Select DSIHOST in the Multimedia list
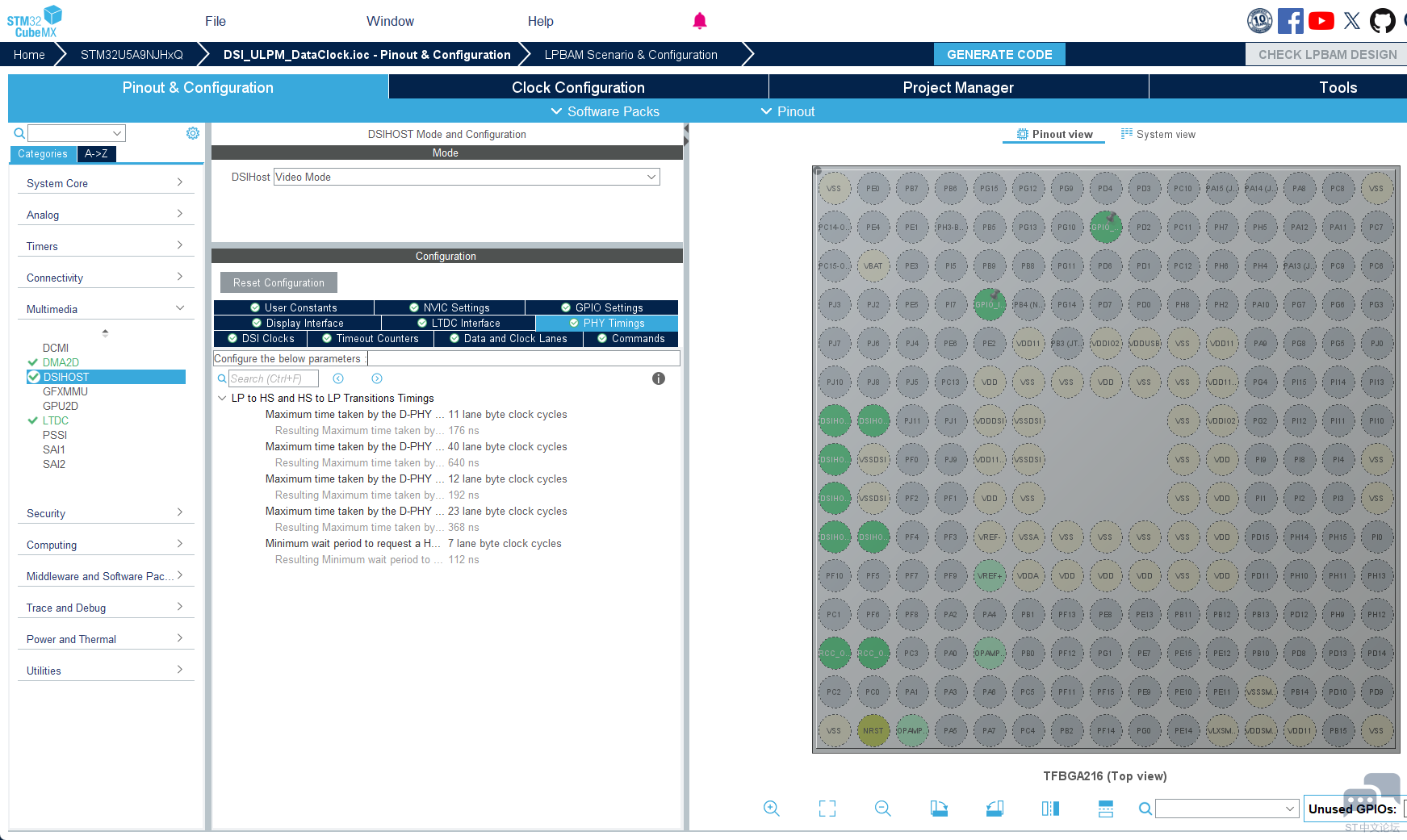Image resolution: width=1407 pixels, height=840 pixels. tap(107, 377)
